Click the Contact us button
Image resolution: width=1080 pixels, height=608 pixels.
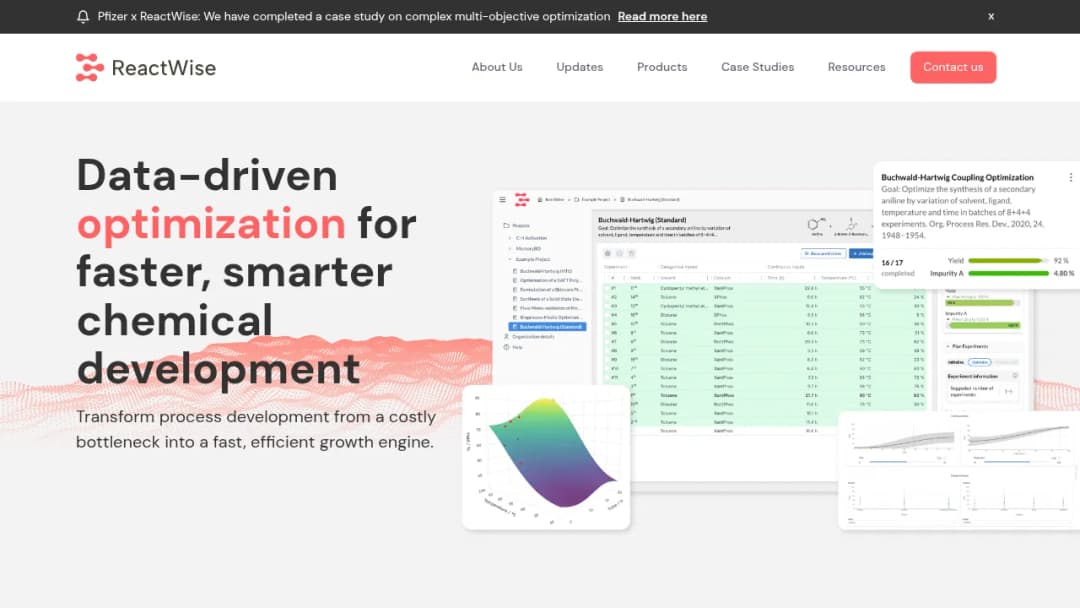pyautogui.click(x=953, y=67)
